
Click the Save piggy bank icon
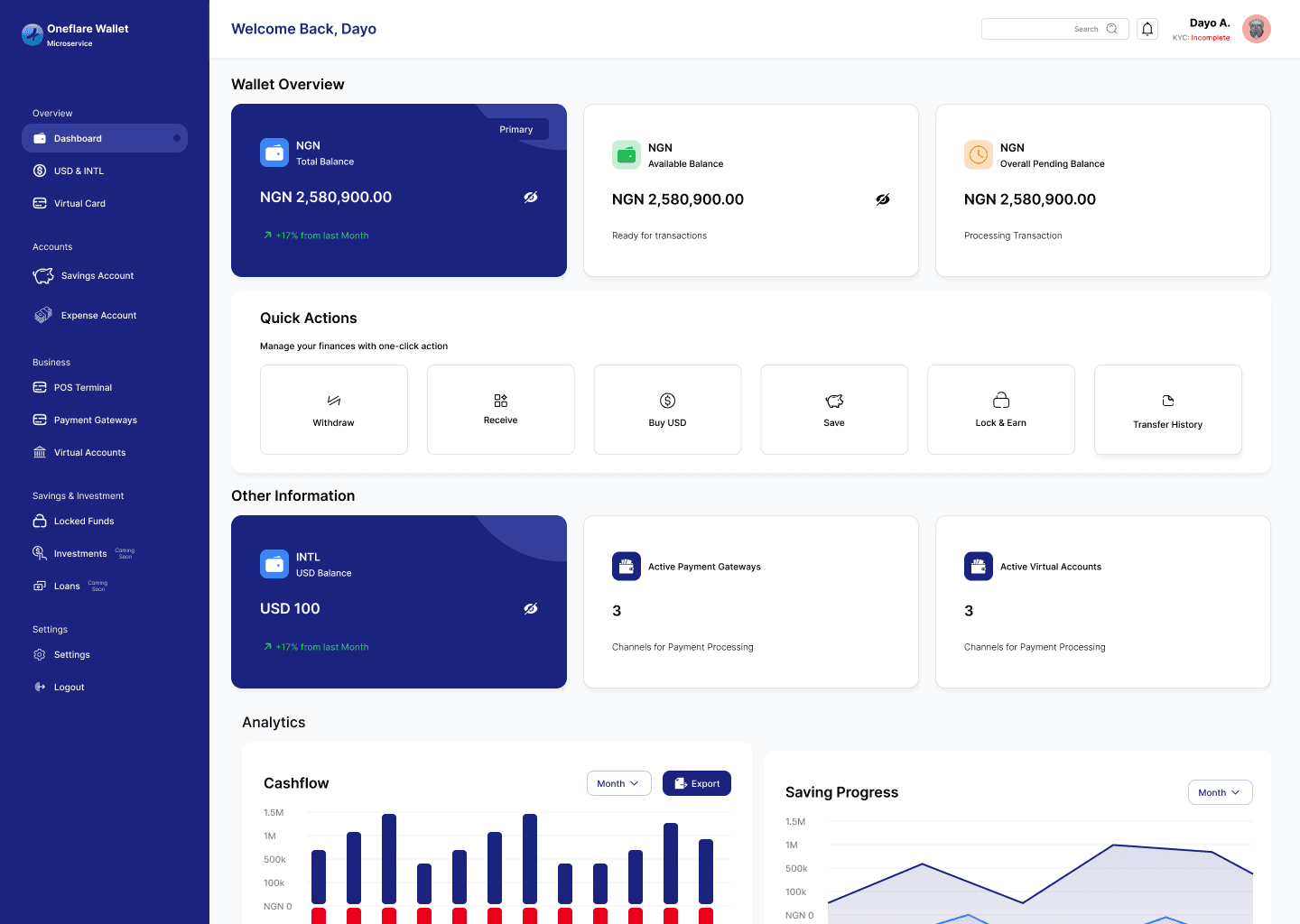834,401
